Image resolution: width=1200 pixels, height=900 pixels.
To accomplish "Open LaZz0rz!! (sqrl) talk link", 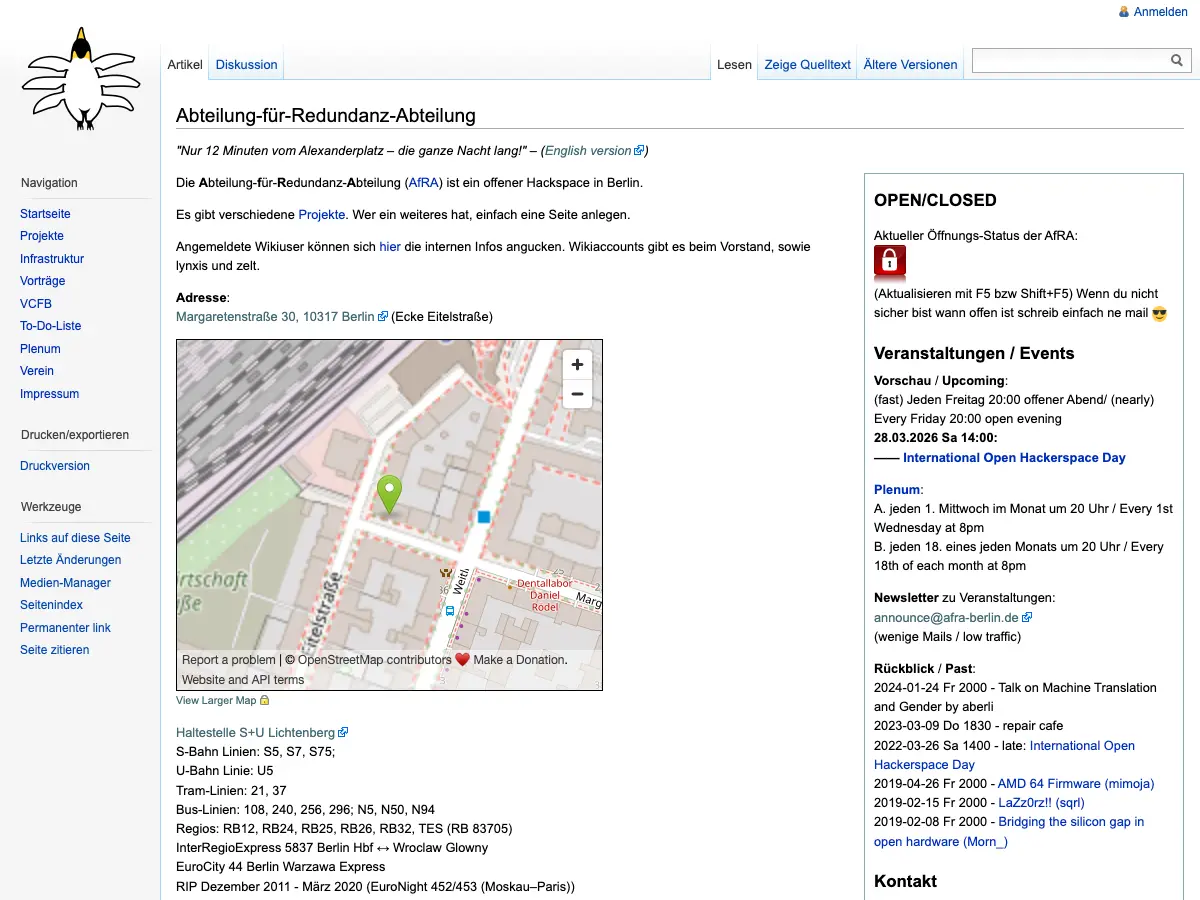I will pos(1041,803).
